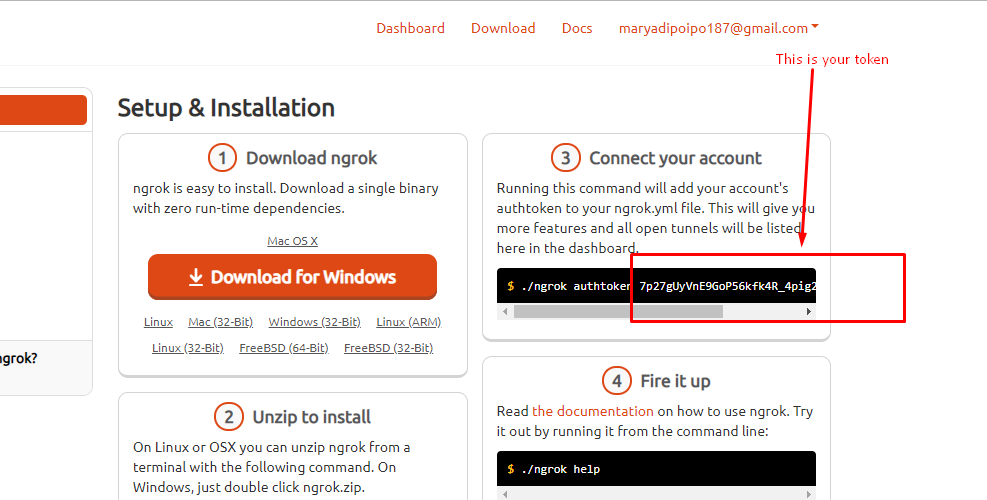Open the Dashboard navigation link
987x500 pixels.
pyautogui.click(x=410, y=28)
